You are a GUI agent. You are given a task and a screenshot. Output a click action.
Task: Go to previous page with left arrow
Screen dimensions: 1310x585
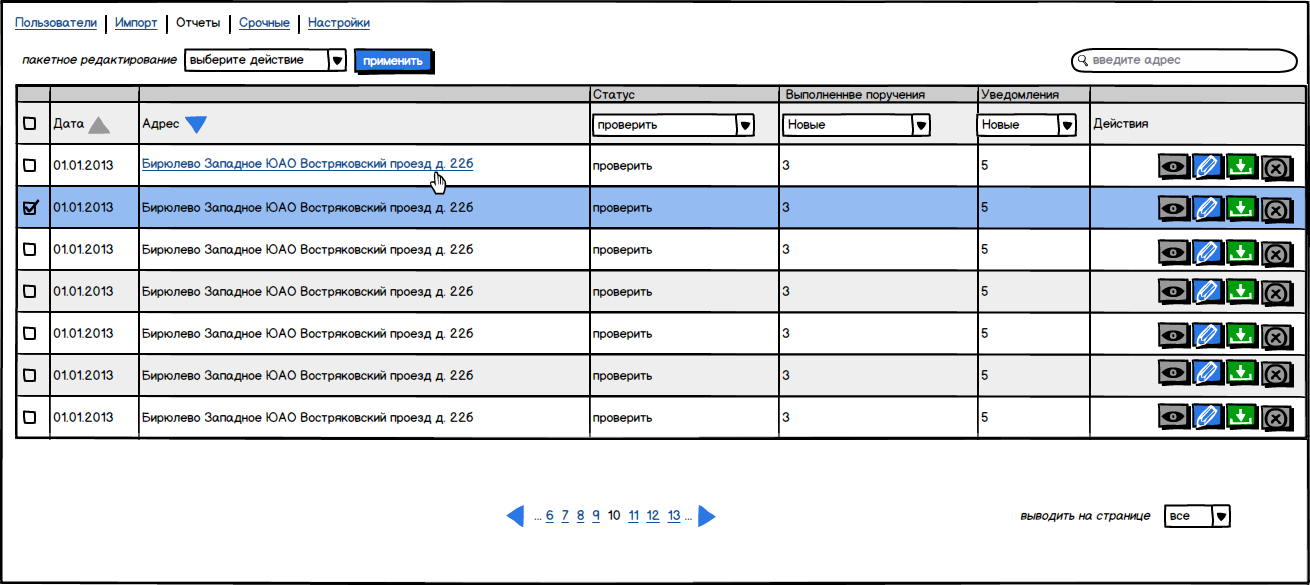point(515,516)
